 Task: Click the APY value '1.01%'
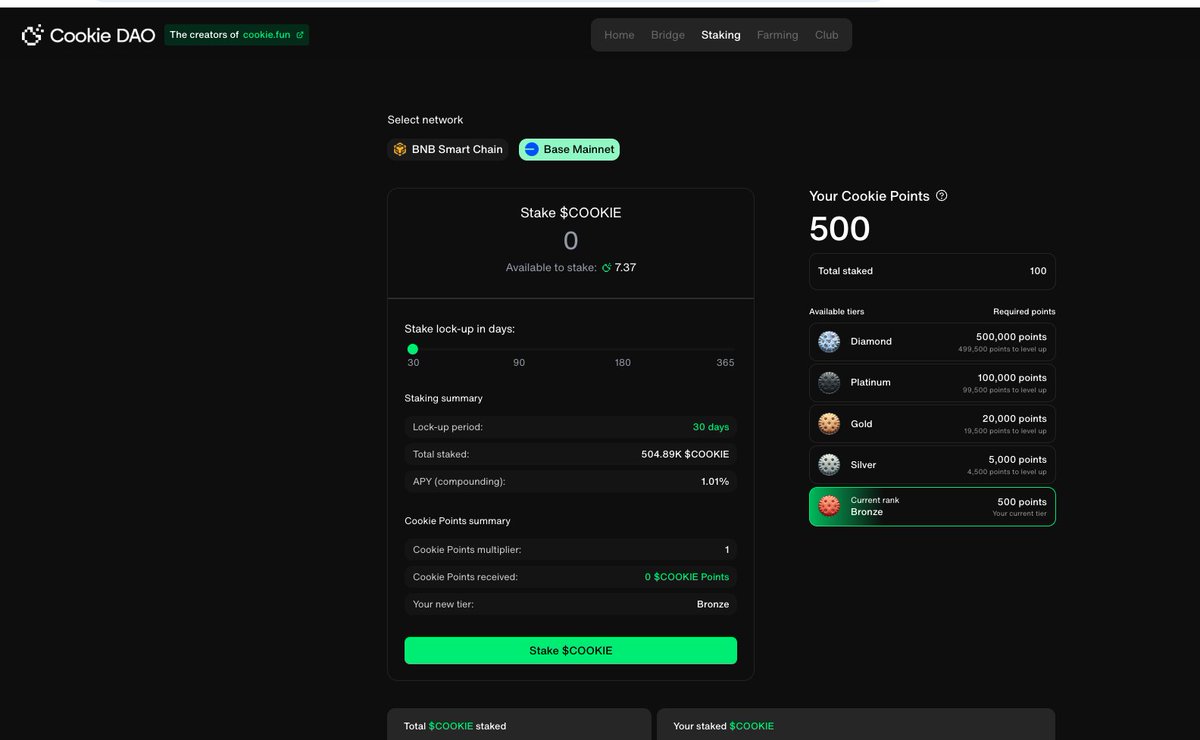point(715,482)
